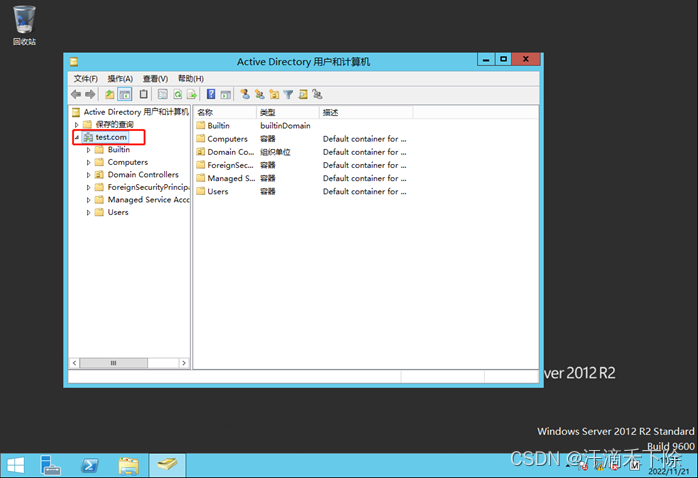698x478 pixels.
Task: Click the clipboard toolbar icon
Action: [143, 94]
